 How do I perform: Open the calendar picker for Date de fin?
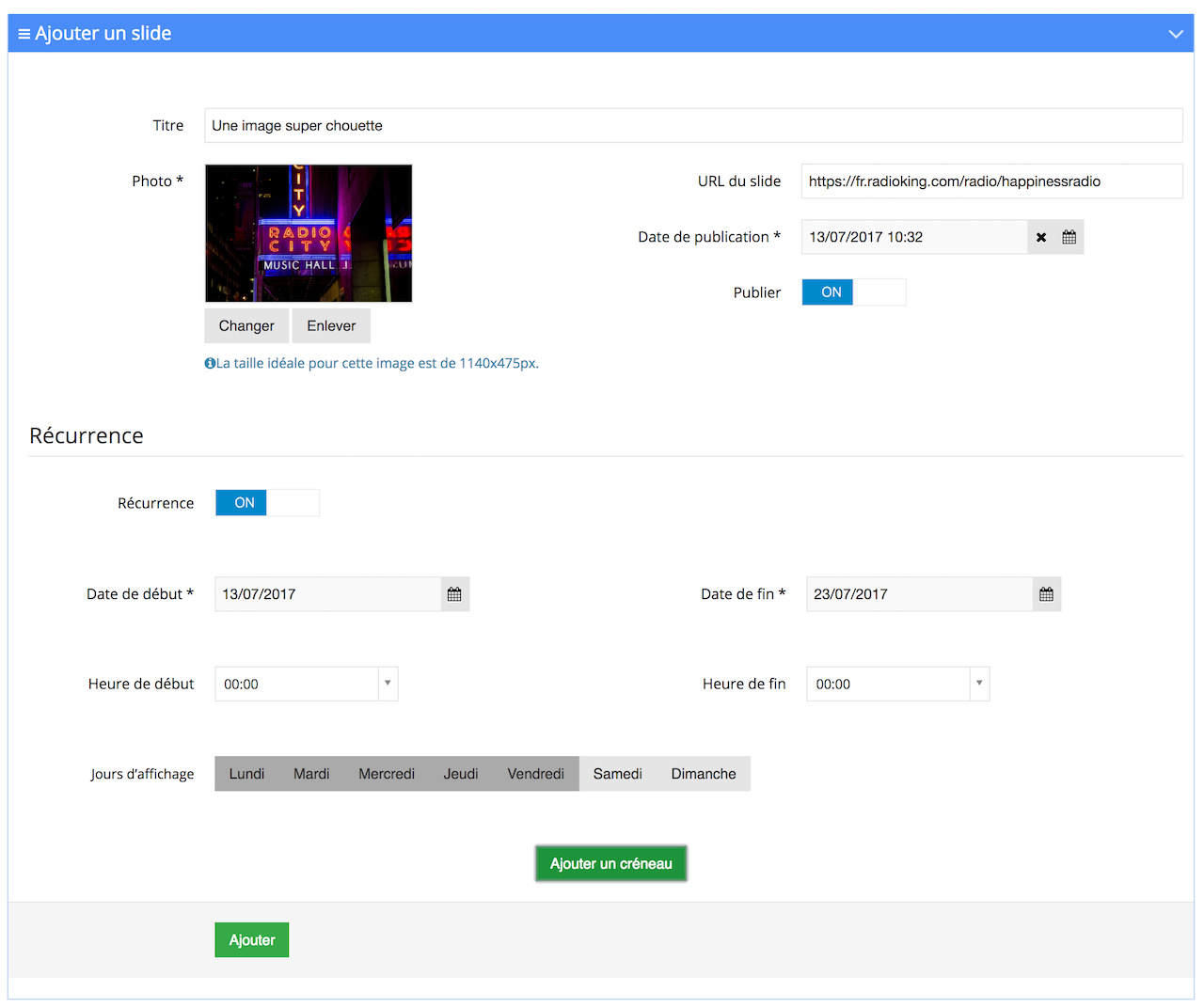click(x=1046, y=593)
